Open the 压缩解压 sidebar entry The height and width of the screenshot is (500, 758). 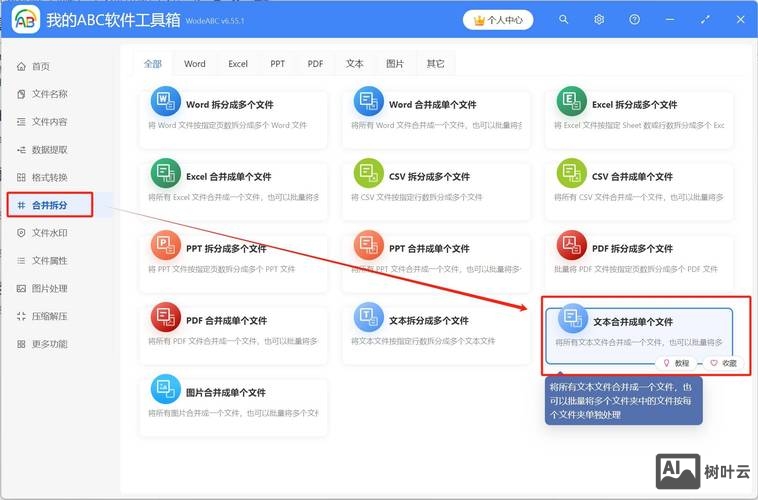[x=50, y=316]
